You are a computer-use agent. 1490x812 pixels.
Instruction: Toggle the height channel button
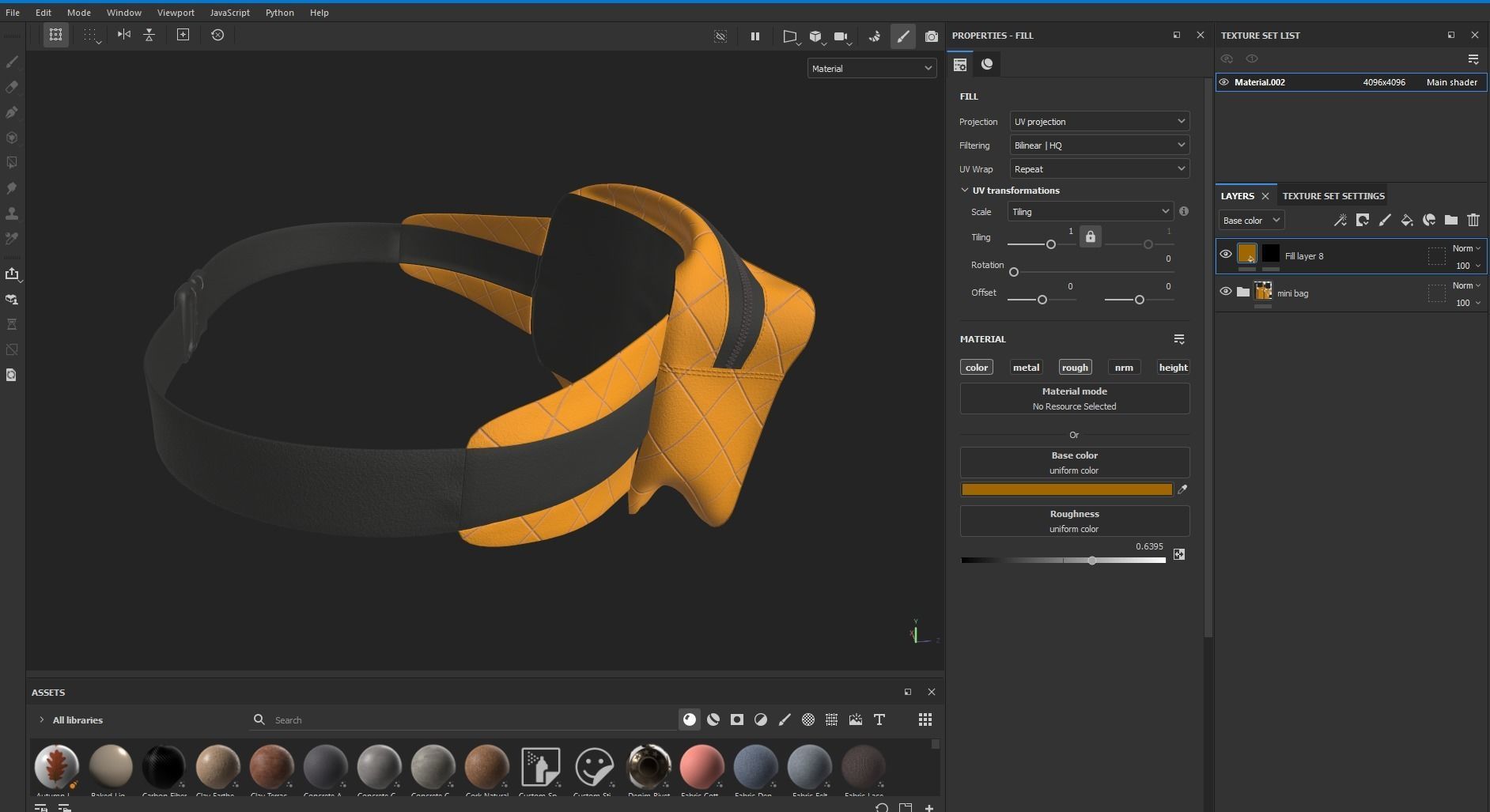tap(1173, 368)
